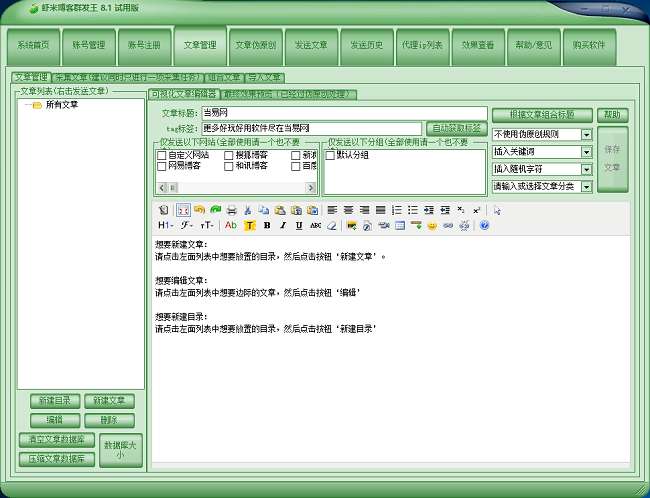Check the 网易博客 checkbox

click(162, 166)
